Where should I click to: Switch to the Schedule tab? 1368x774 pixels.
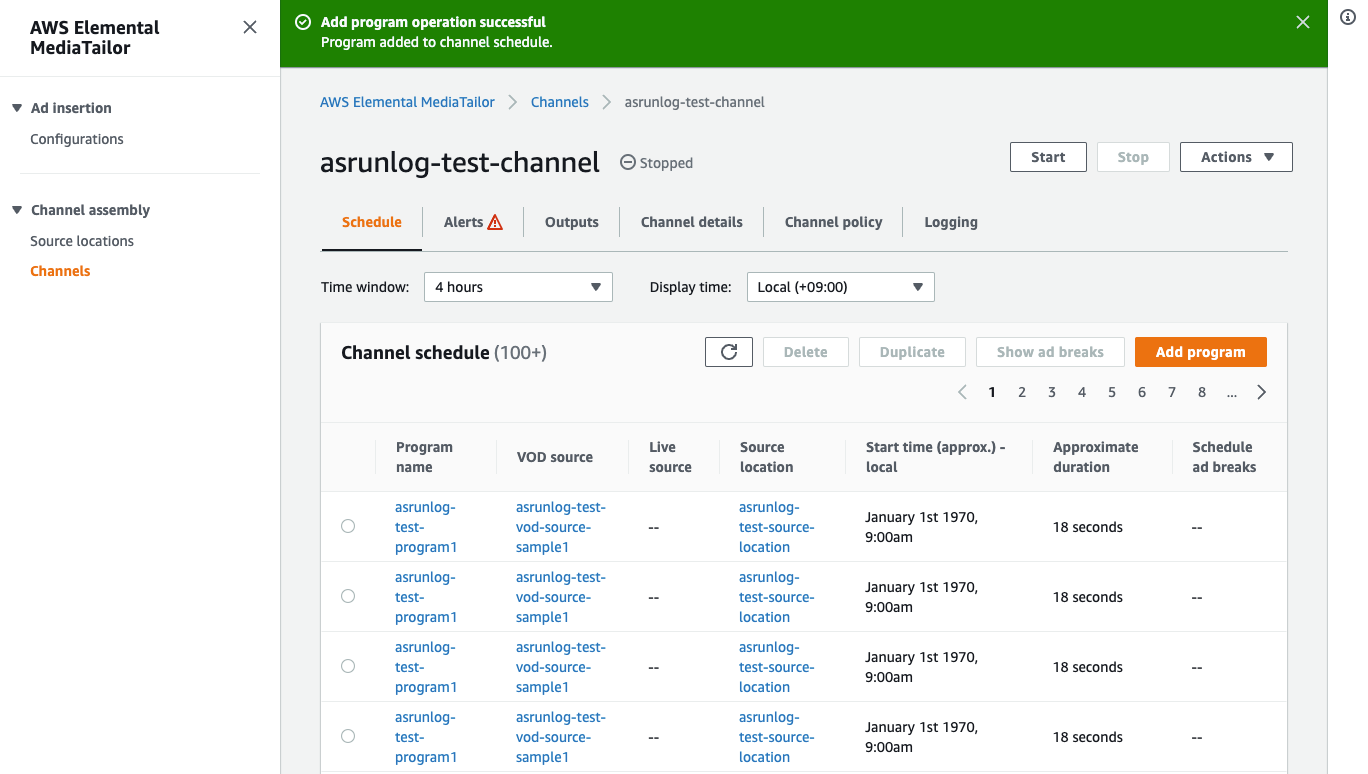372,222
